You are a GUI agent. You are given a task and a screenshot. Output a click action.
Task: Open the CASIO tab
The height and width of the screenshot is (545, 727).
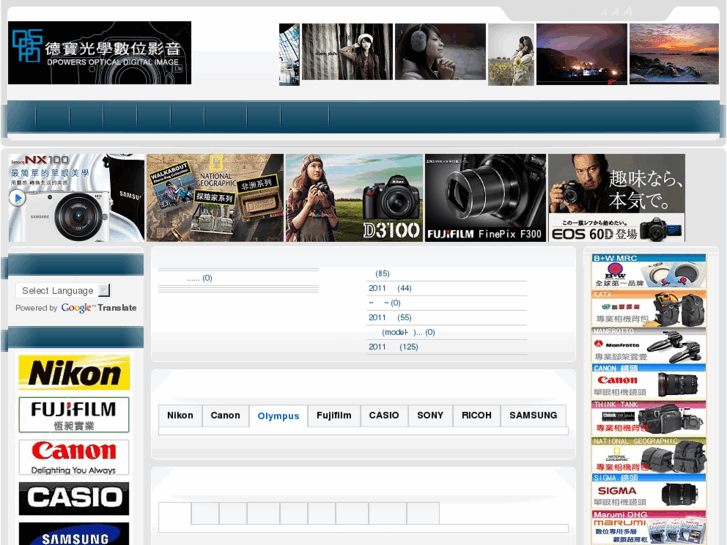[384, 416]
